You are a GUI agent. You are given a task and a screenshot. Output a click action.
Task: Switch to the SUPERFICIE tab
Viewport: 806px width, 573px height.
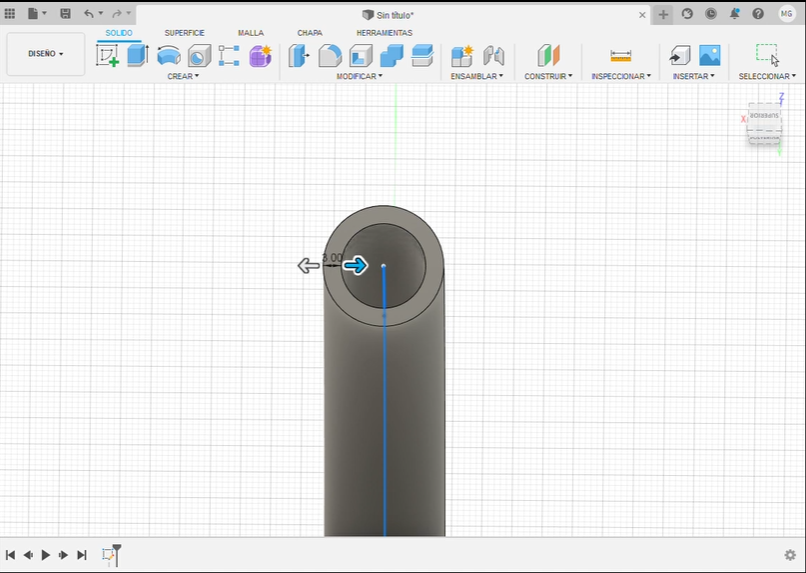[x=185, y=33]
